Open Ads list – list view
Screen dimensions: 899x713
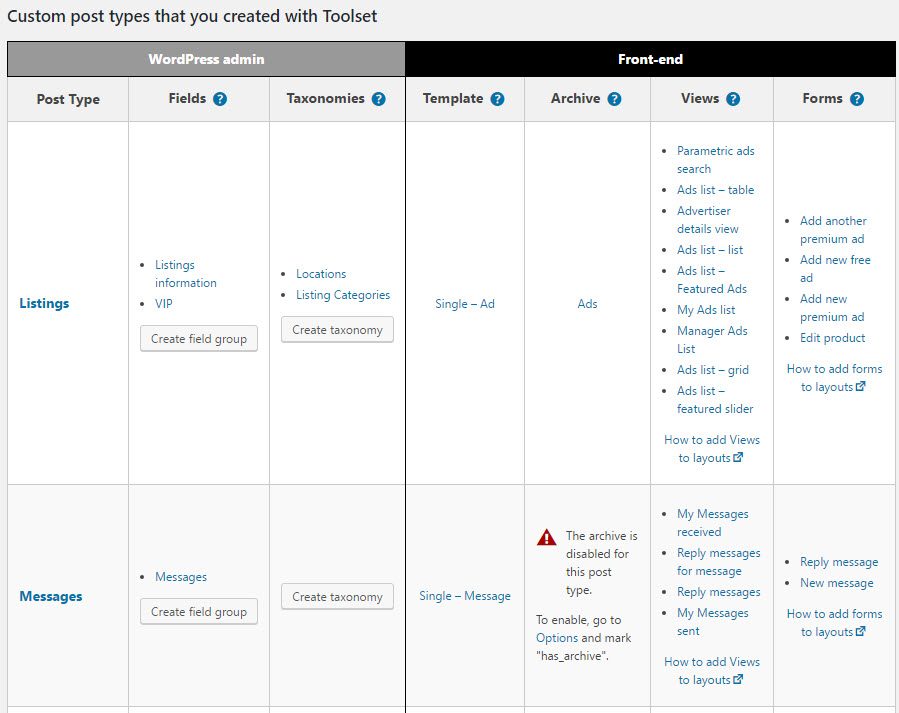pyautogui.click(x=710, y=250)
